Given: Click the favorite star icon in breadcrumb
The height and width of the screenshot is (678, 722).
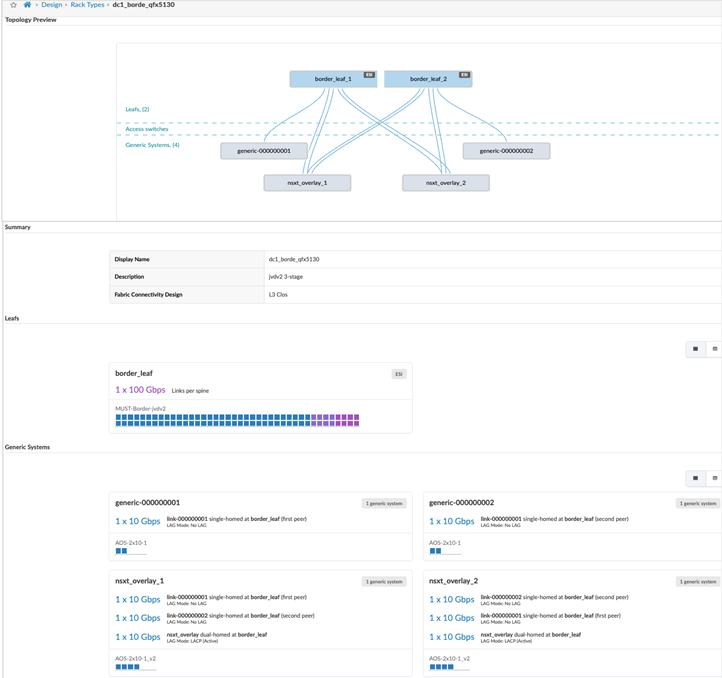Looking at the screenshot, I should [x=13, y=5].
